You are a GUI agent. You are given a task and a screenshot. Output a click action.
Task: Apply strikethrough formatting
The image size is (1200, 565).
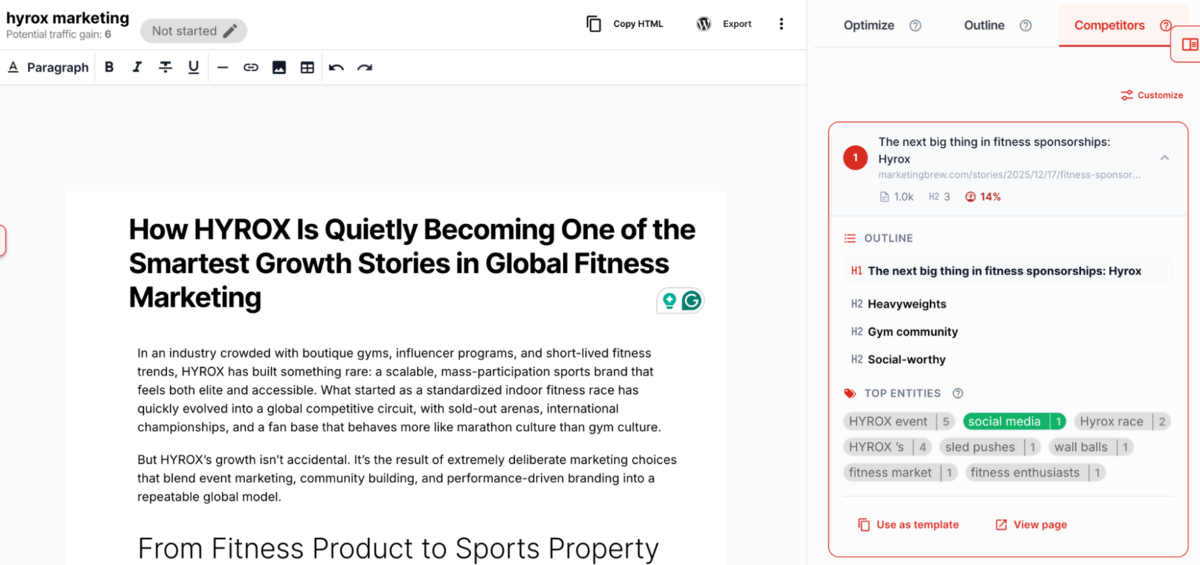click(165, 67)
